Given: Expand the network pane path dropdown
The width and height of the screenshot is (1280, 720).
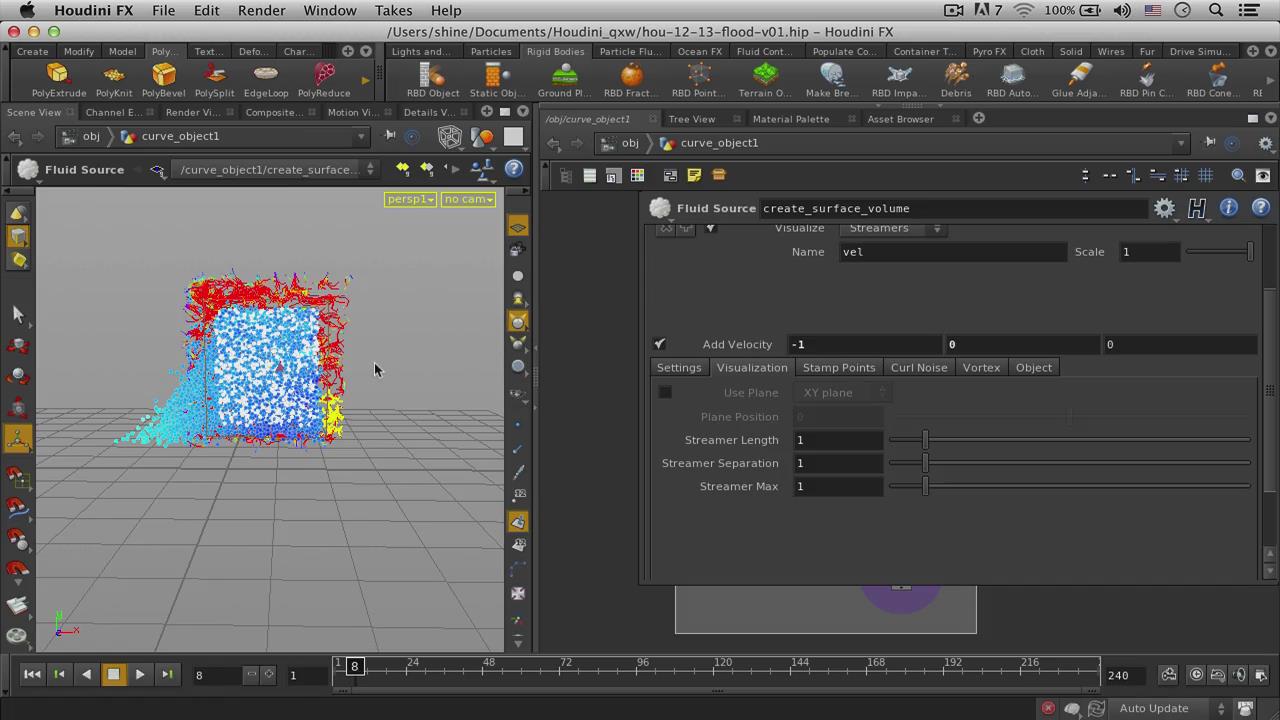Looking at the screenshot, I should click(x=1181, y=143).
